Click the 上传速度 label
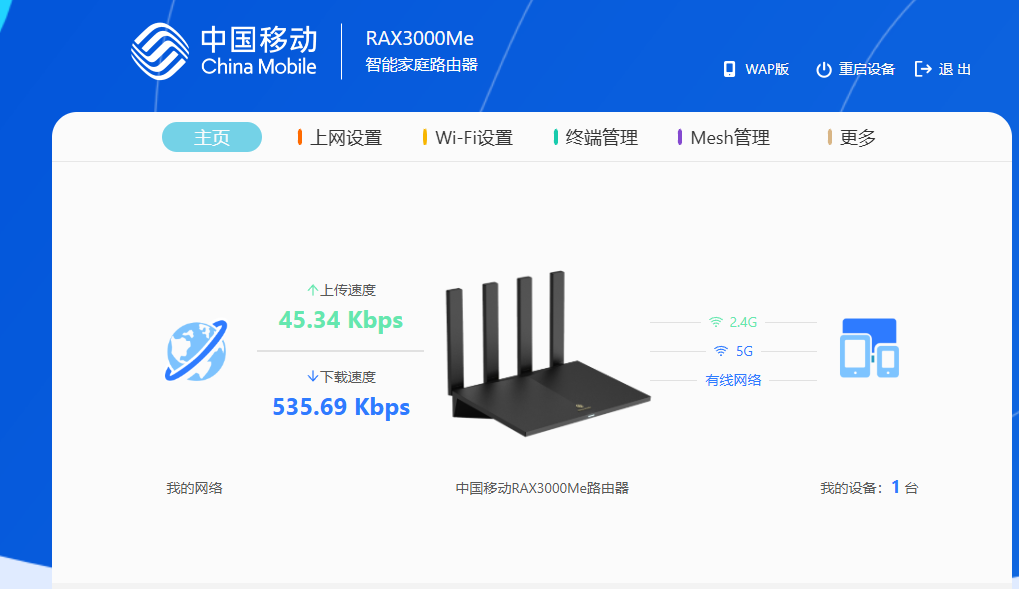 [348, 290]
